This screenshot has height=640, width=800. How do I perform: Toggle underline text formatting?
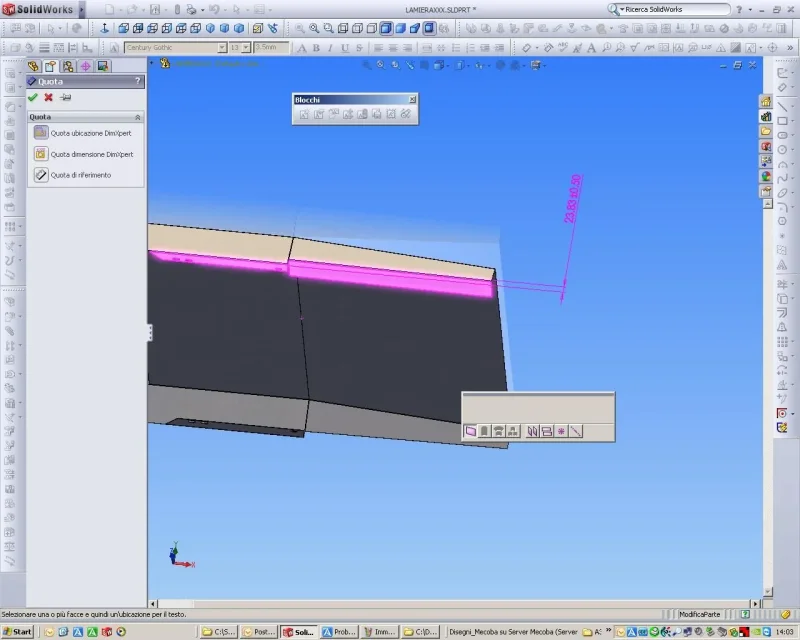345,48
